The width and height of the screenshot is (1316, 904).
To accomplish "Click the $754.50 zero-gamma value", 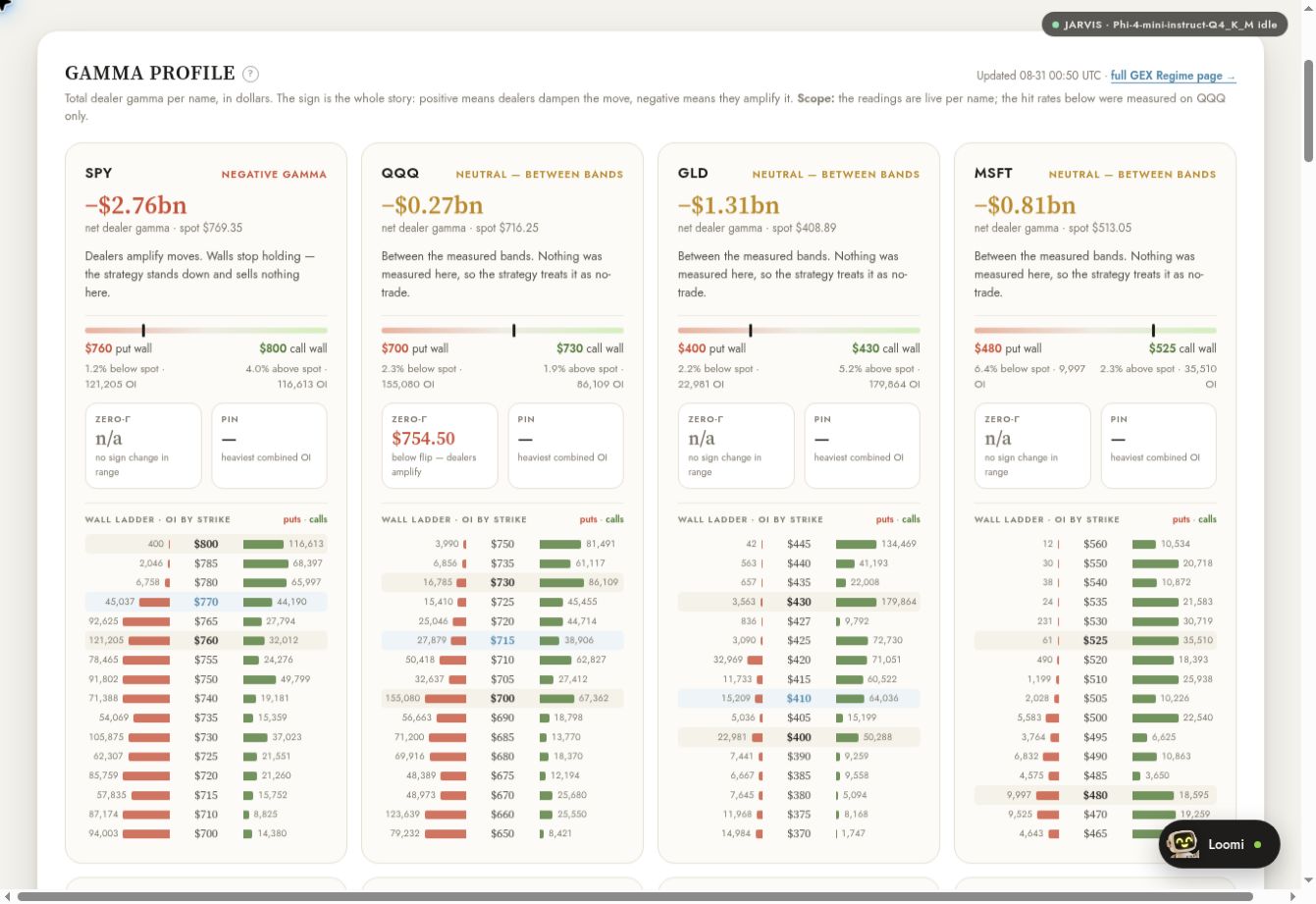I will click(x=423, y=439).
